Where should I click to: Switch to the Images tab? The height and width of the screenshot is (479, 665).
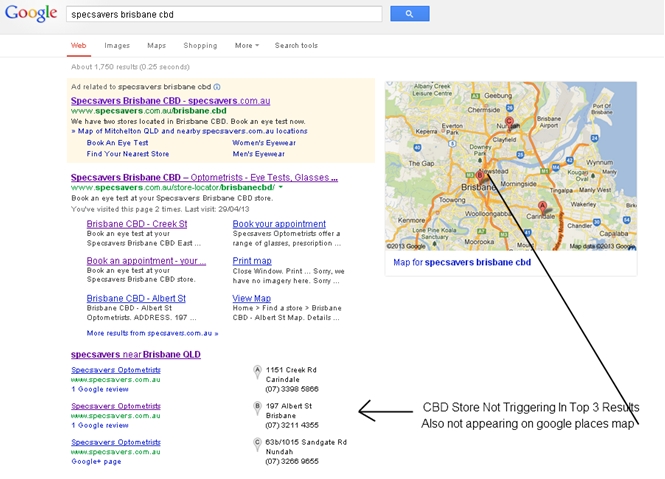117,45
